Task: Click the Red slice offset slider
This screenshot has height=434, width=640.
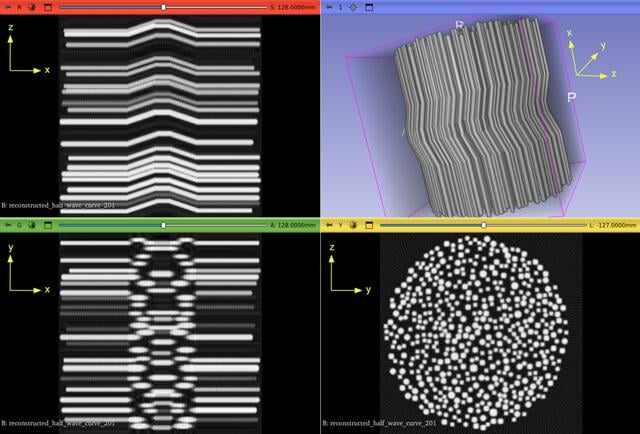Action: 163,7
